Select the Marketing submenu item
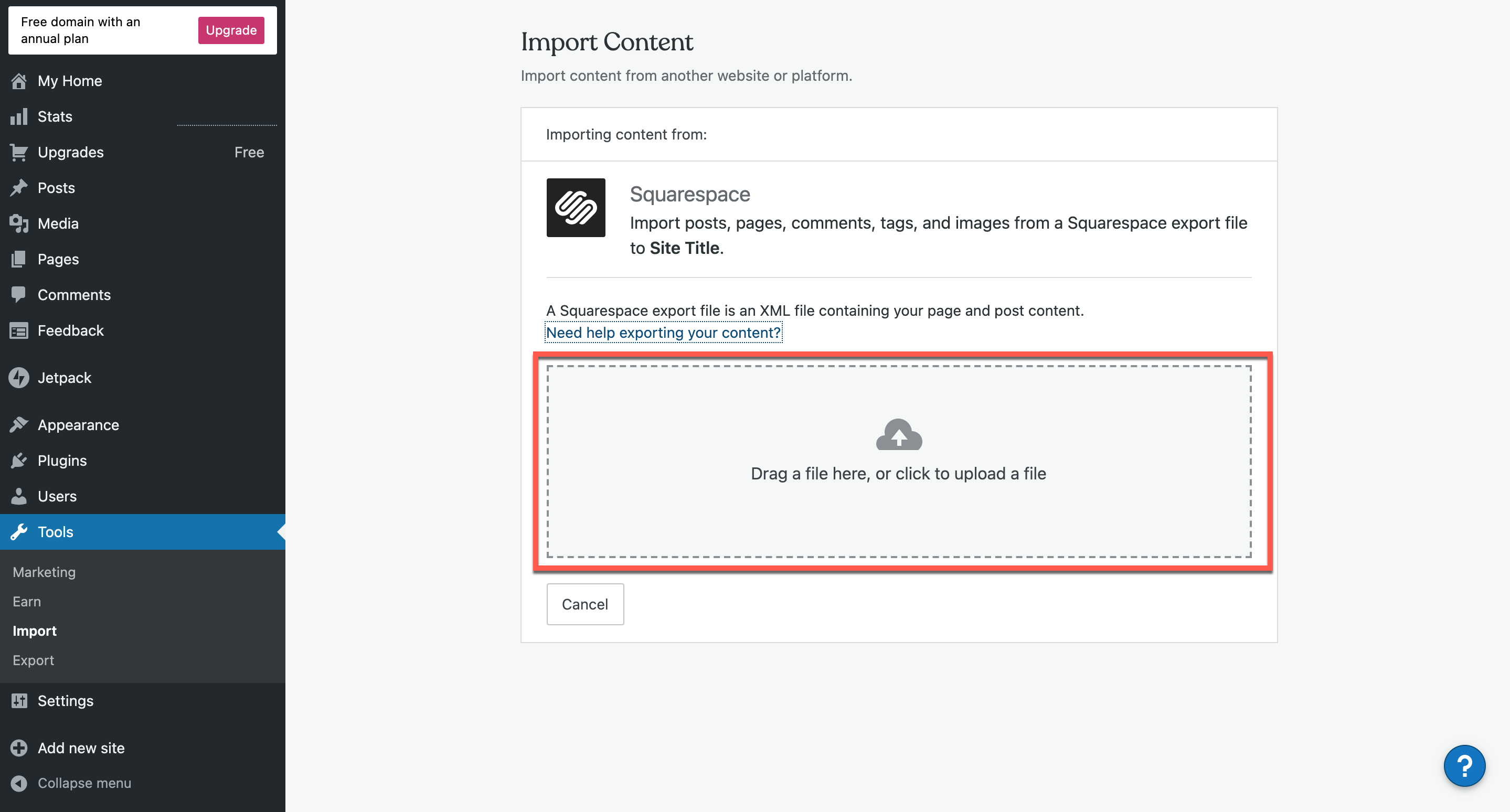Image resolution: width=1510 pixels, height=812 pixels. pyautogui.click(x=44, y=572)
